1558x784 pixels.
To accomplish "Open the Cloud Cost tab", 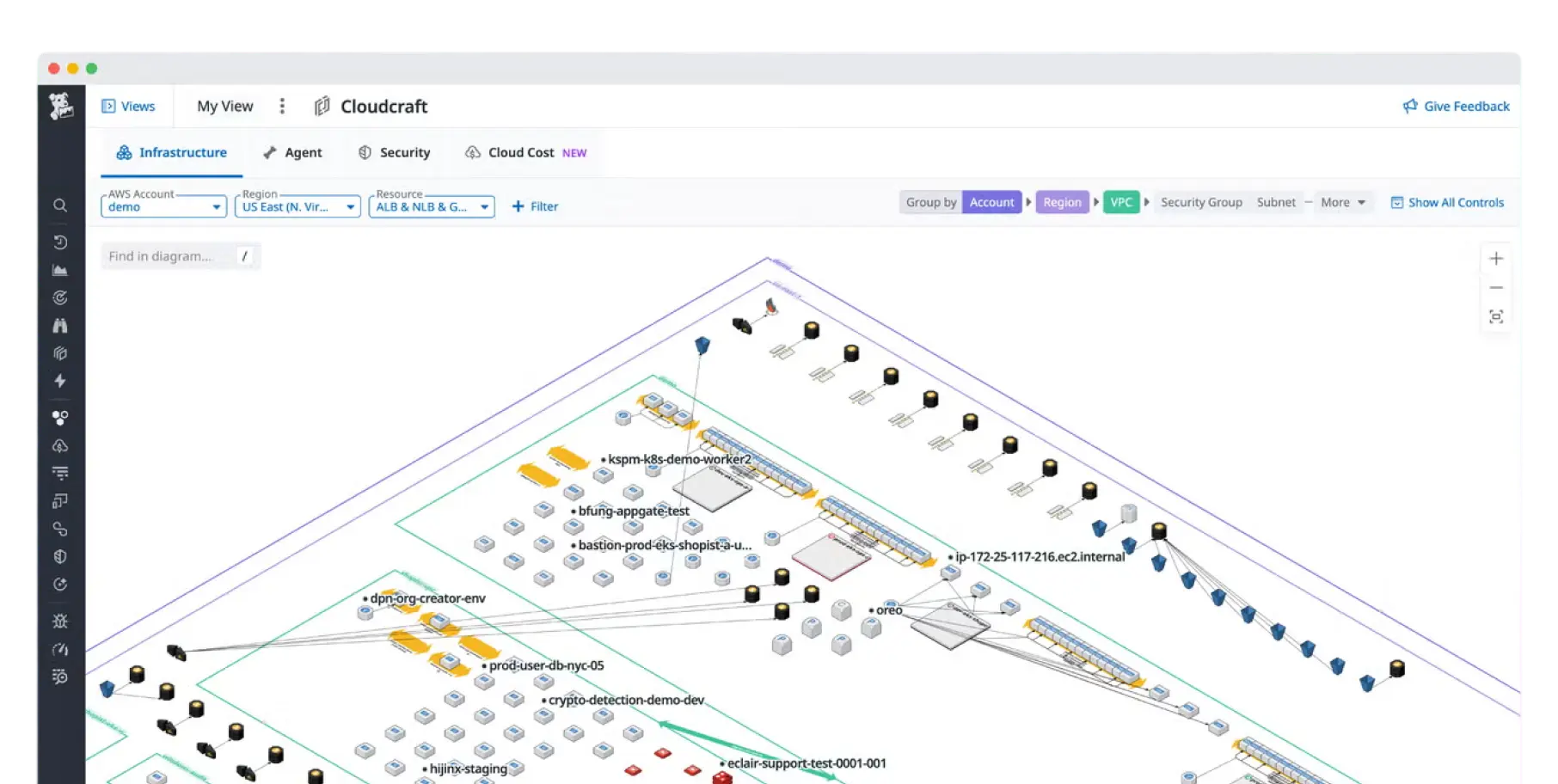I will (x=521, y=153).
